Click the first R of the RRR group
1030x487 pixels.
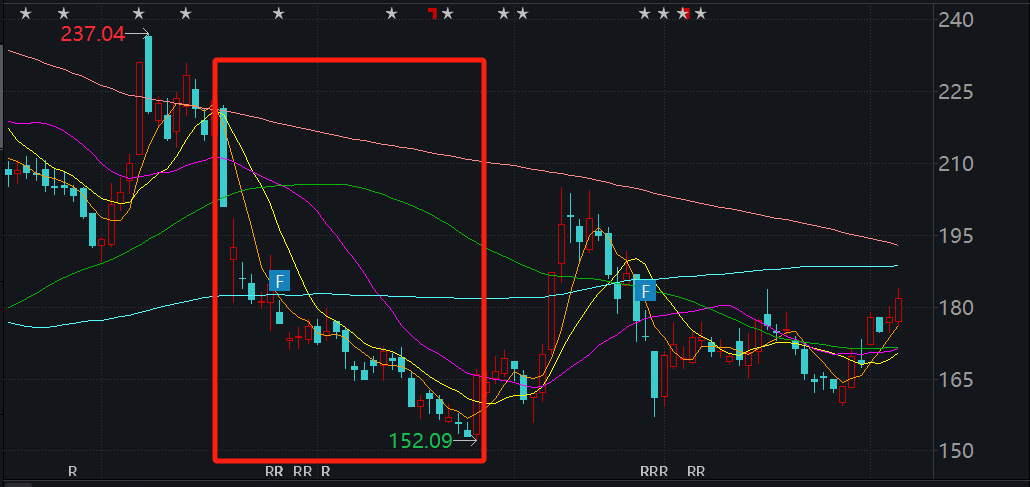644,471
